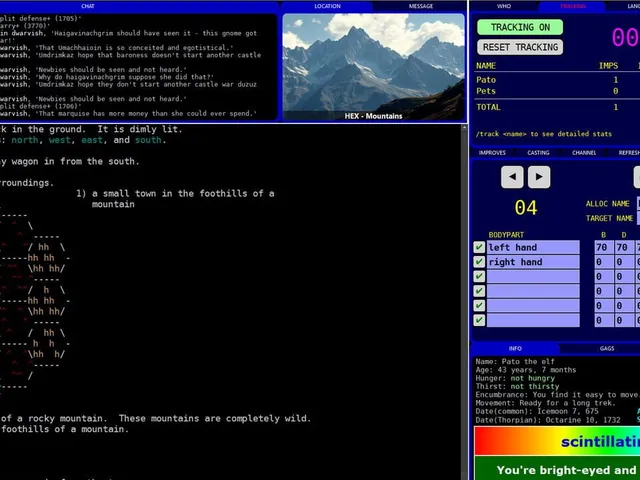
Task: Click the RESET TRACKING button
Action: pos(520,47)
